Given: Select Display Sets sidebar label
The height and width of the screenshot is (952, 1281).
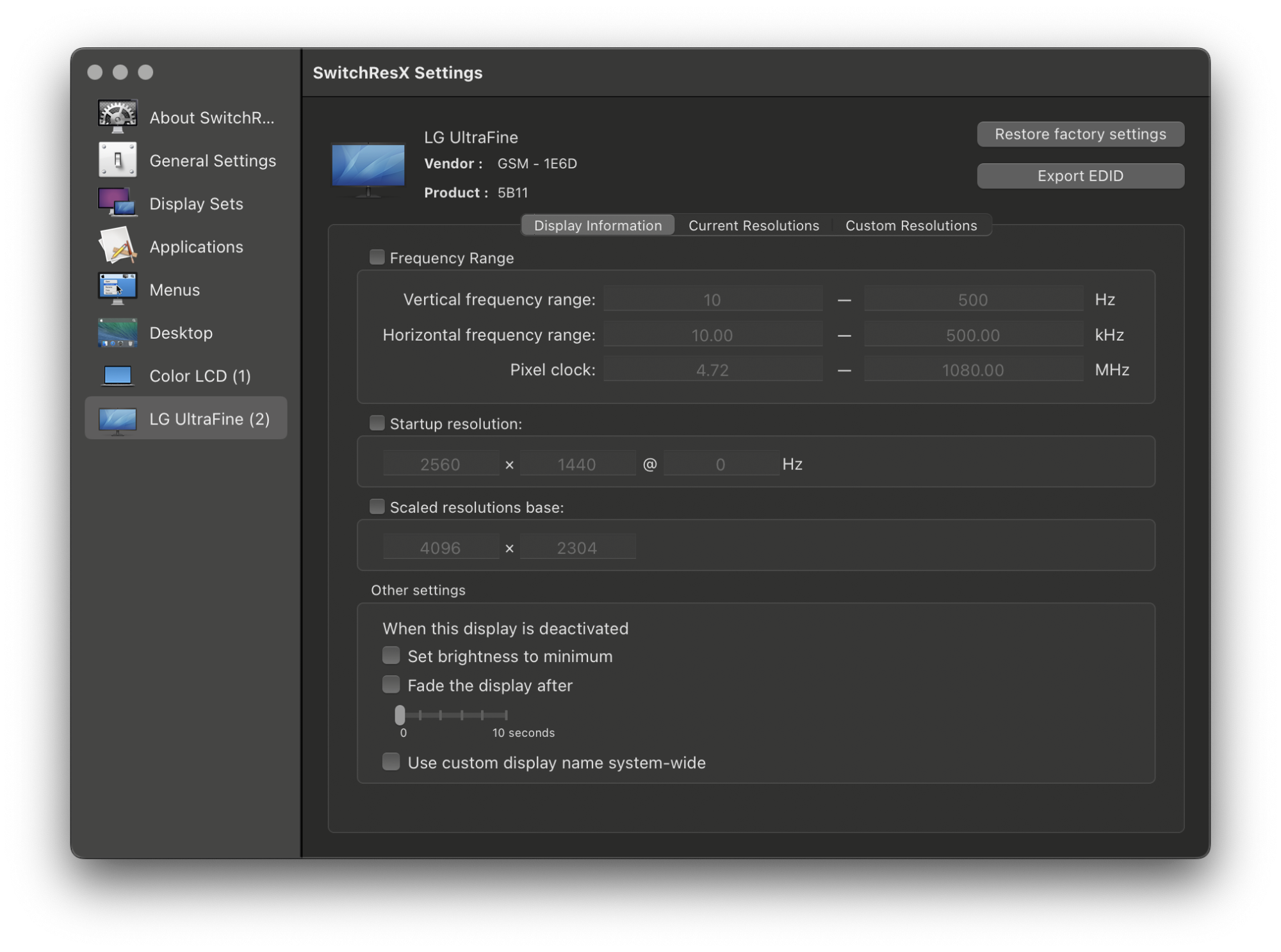Looking at the screenshot, I should pos(196,204).
